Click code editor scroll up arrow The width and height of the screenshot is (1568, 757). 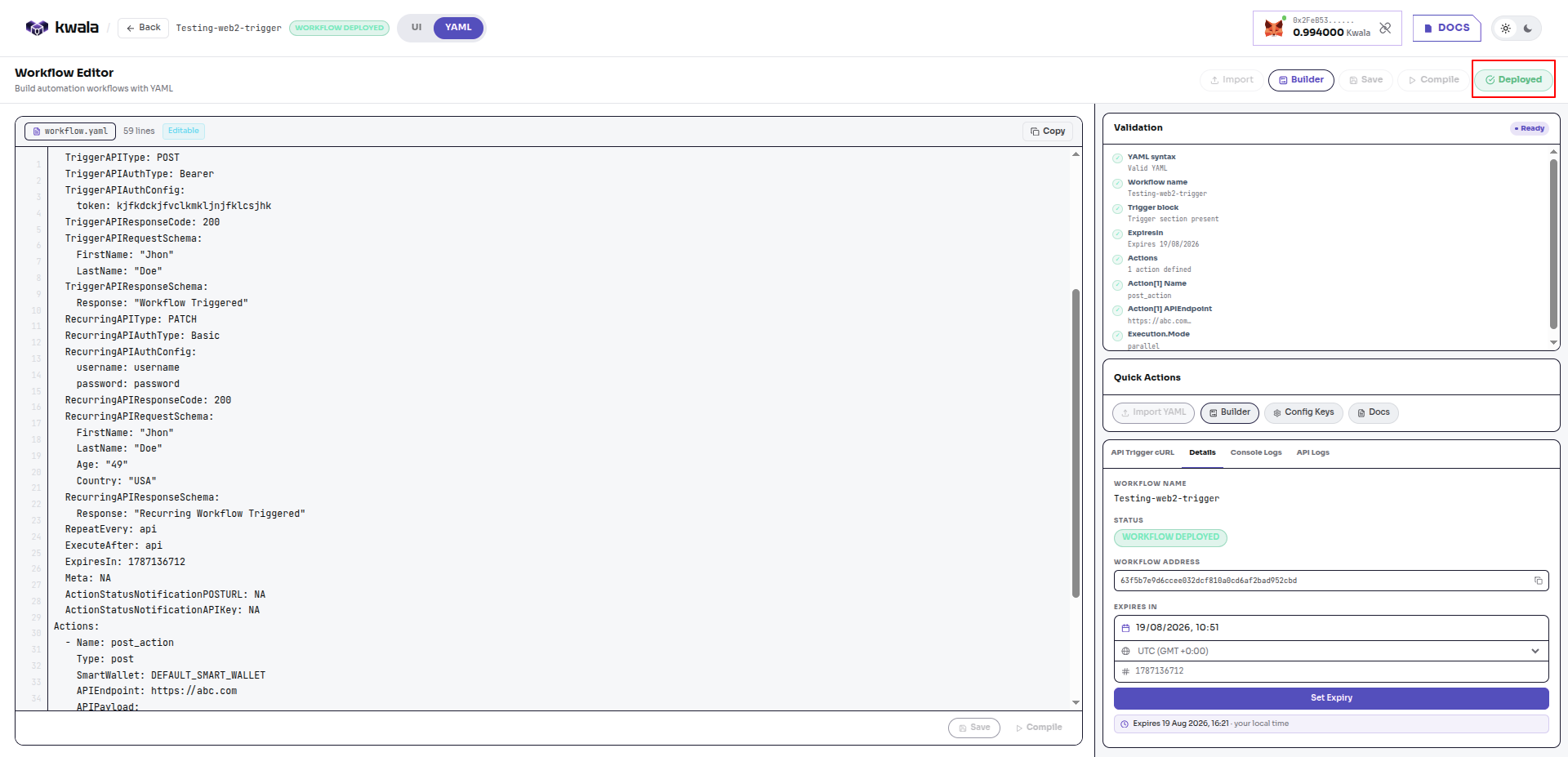pos(1076,154)
